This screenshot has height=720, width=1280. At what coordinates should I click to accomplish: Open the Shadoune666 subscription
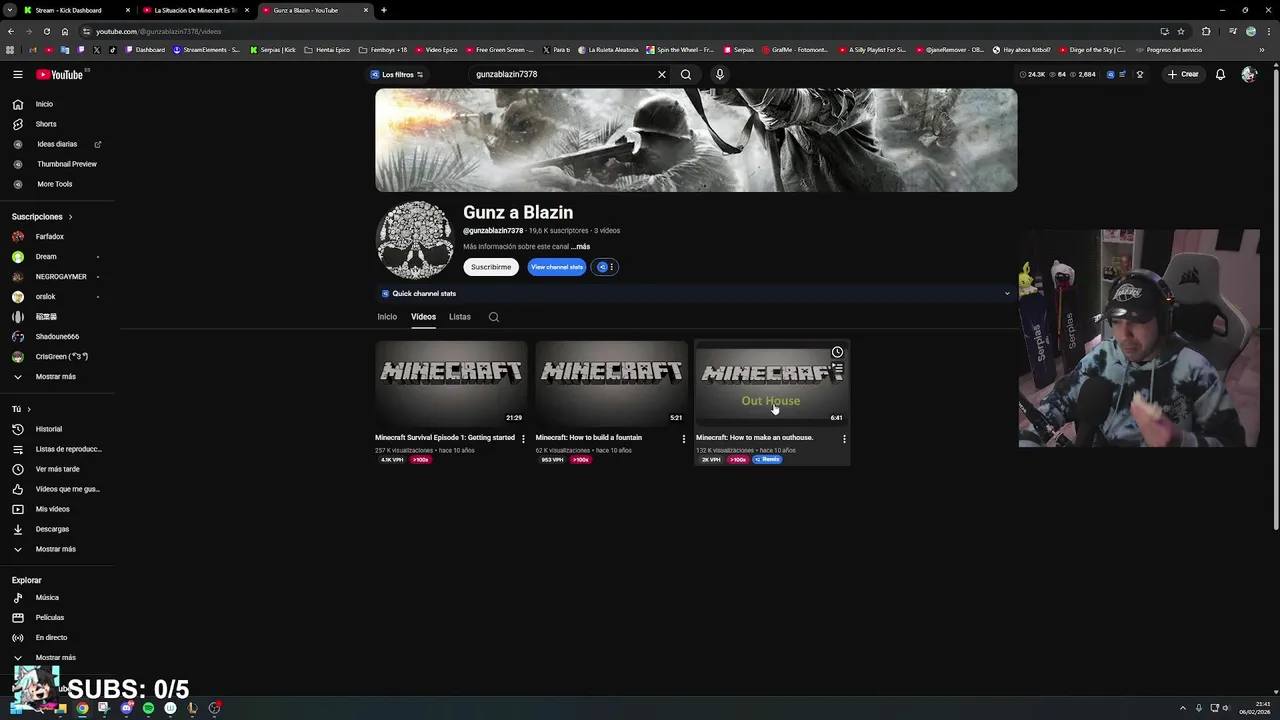[57, 337]
